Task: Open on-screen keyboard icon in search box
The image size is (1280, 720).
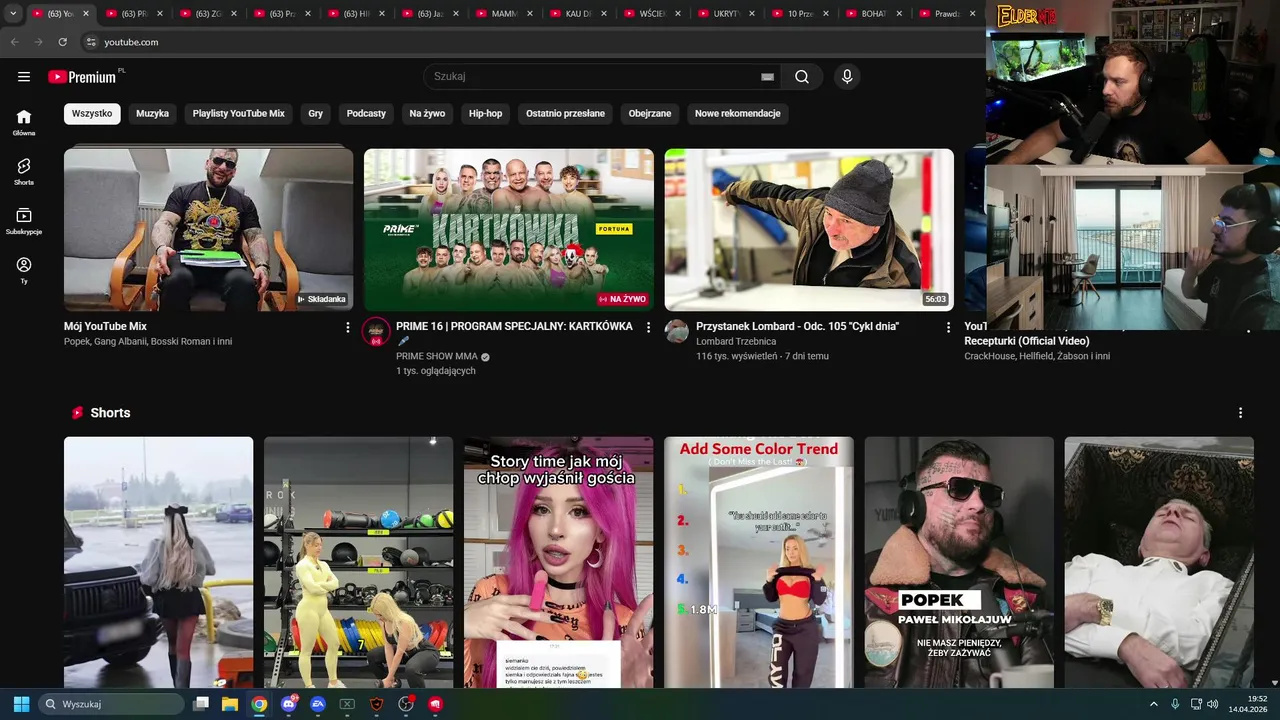Action: tap(767, 77)
